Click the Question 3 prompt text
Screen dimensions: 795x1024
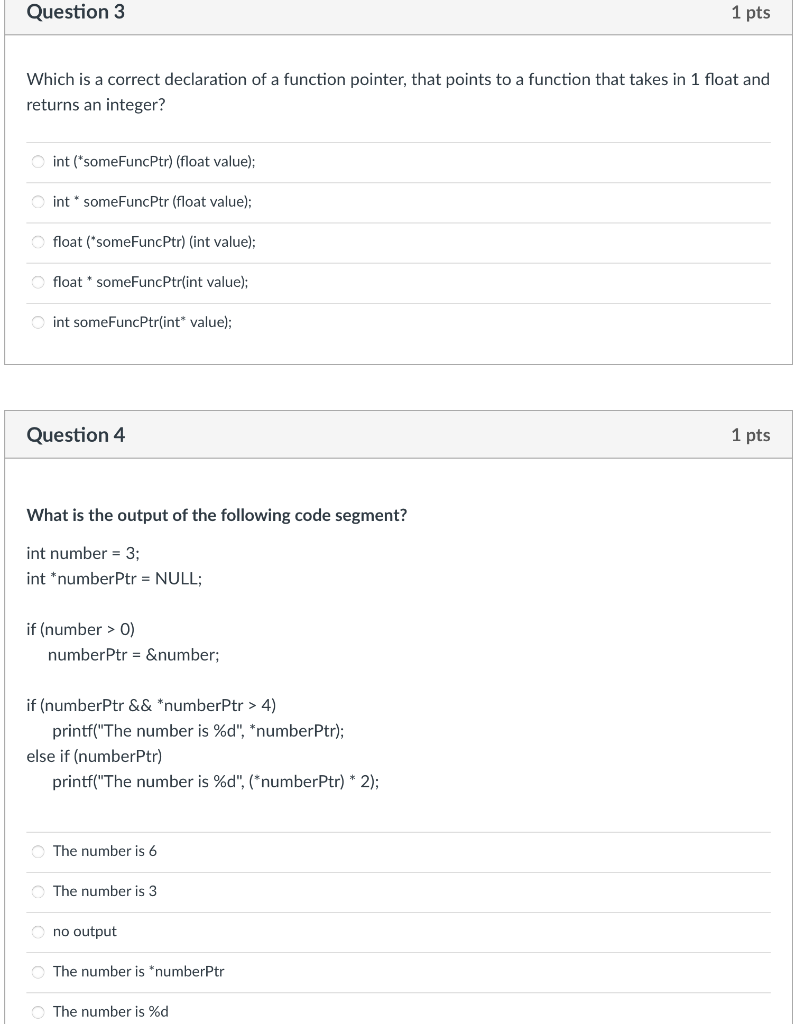tap(397, 91)
